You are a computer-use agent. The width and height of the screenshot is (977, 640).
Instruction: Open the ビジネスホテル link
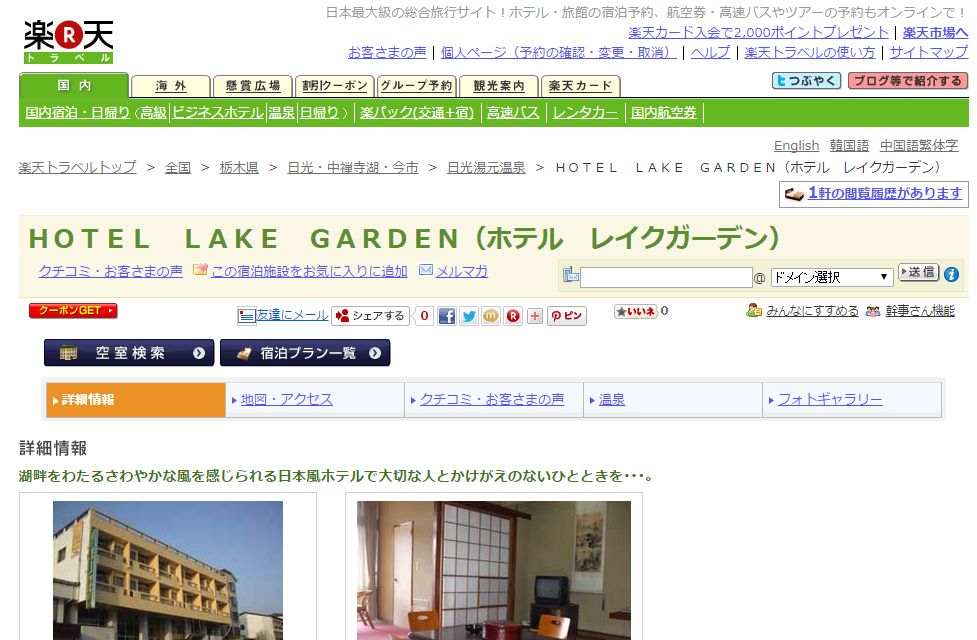[x=217, y=113]
